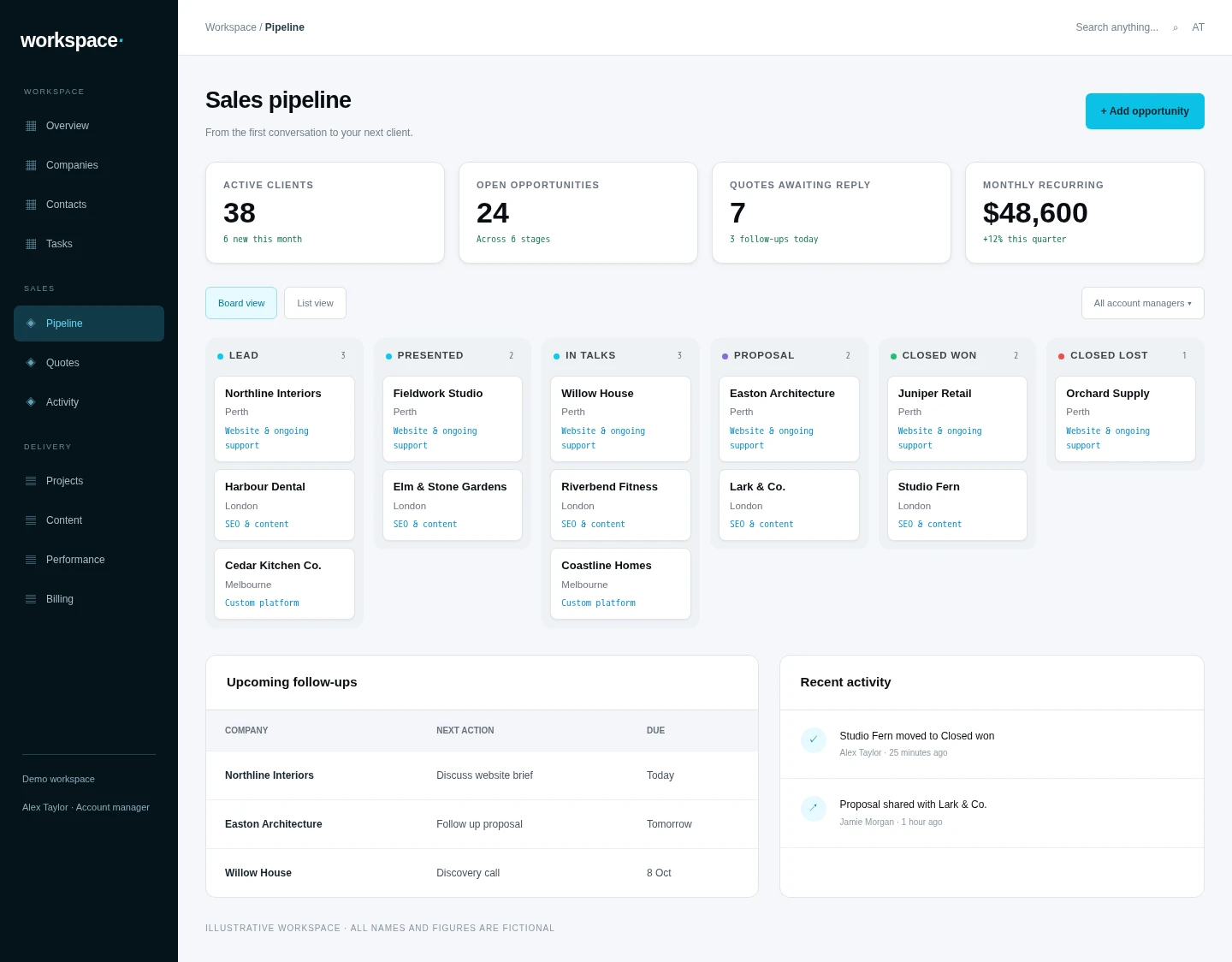Open the AT user avatar
The width and height of the screenshot is (1232, 962).
click(1199, 27)
